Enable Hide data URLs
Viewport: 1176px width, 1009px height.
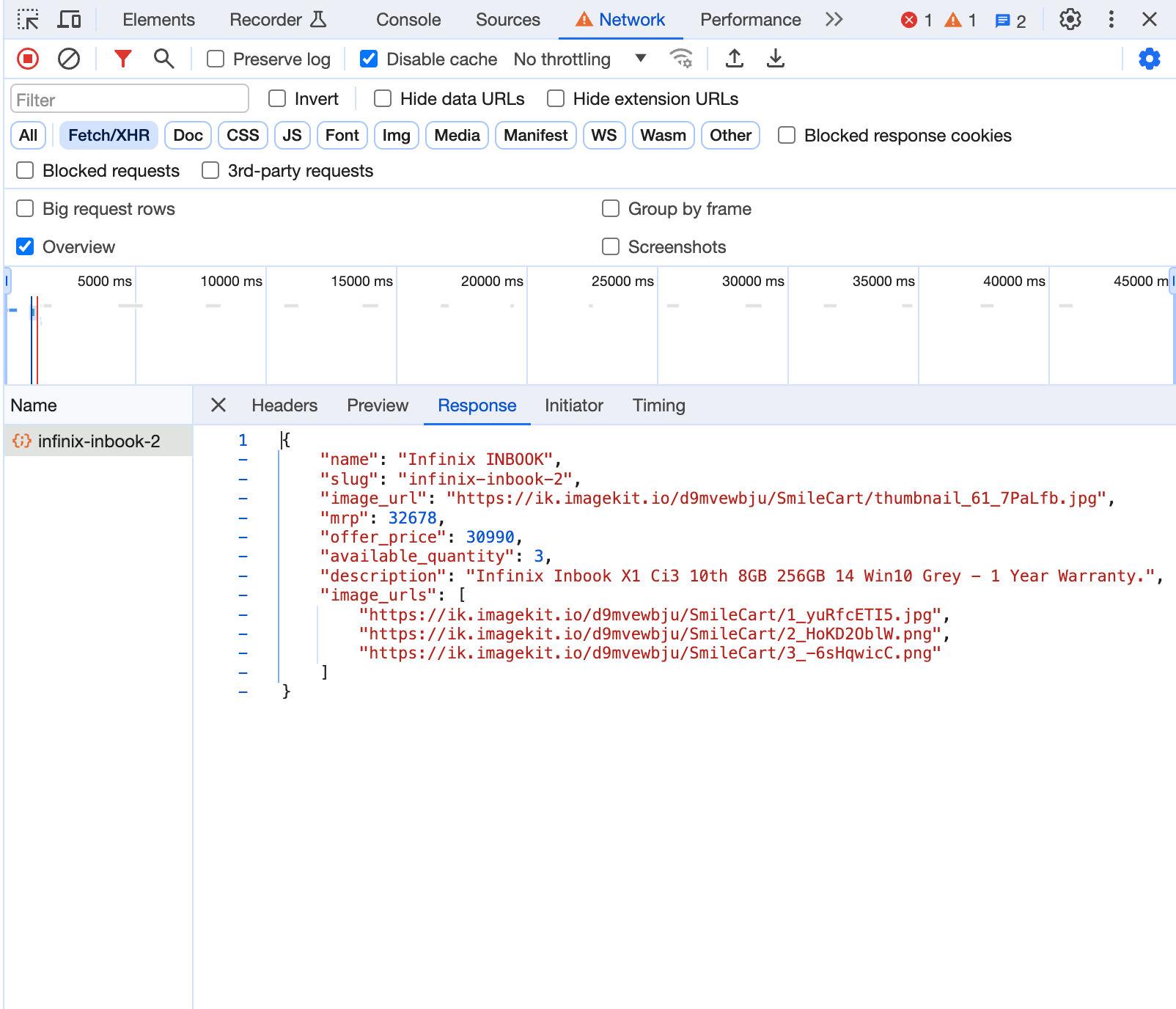click(383, 98)
